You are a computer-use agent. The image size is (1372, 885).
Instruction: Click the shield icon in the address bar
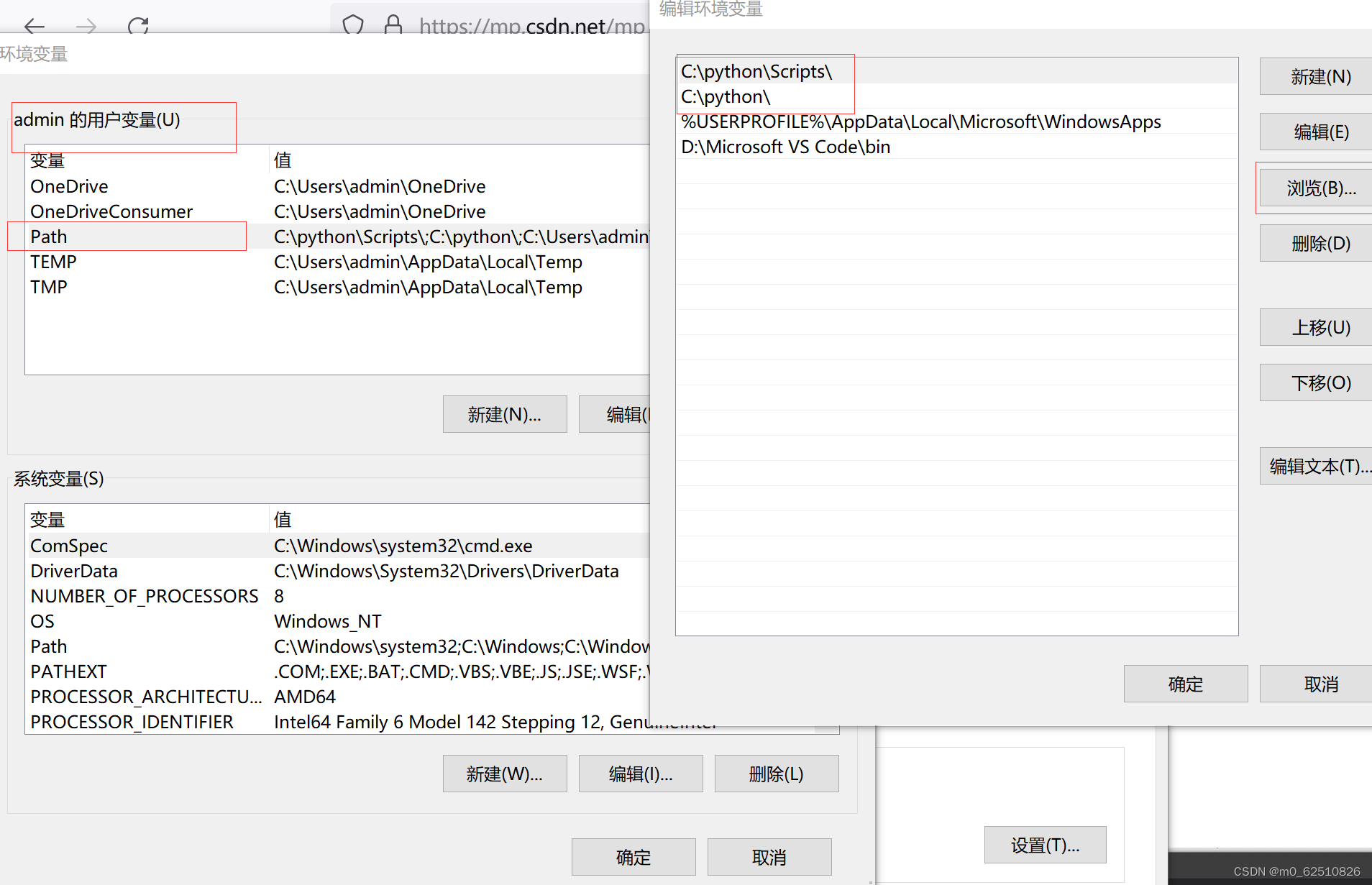pyautogui.click(x=353, y=24)
